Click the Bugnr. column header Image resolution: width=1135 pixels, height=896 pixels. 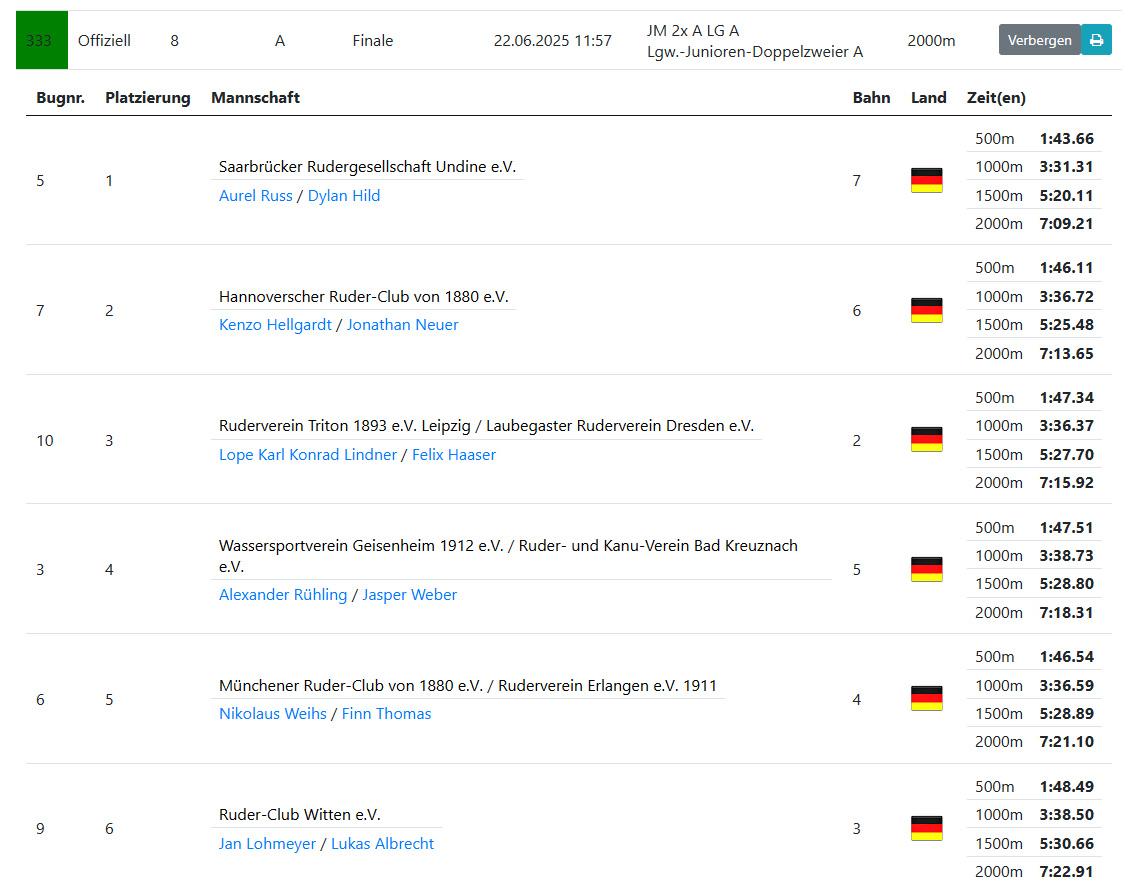coord(61,98)
